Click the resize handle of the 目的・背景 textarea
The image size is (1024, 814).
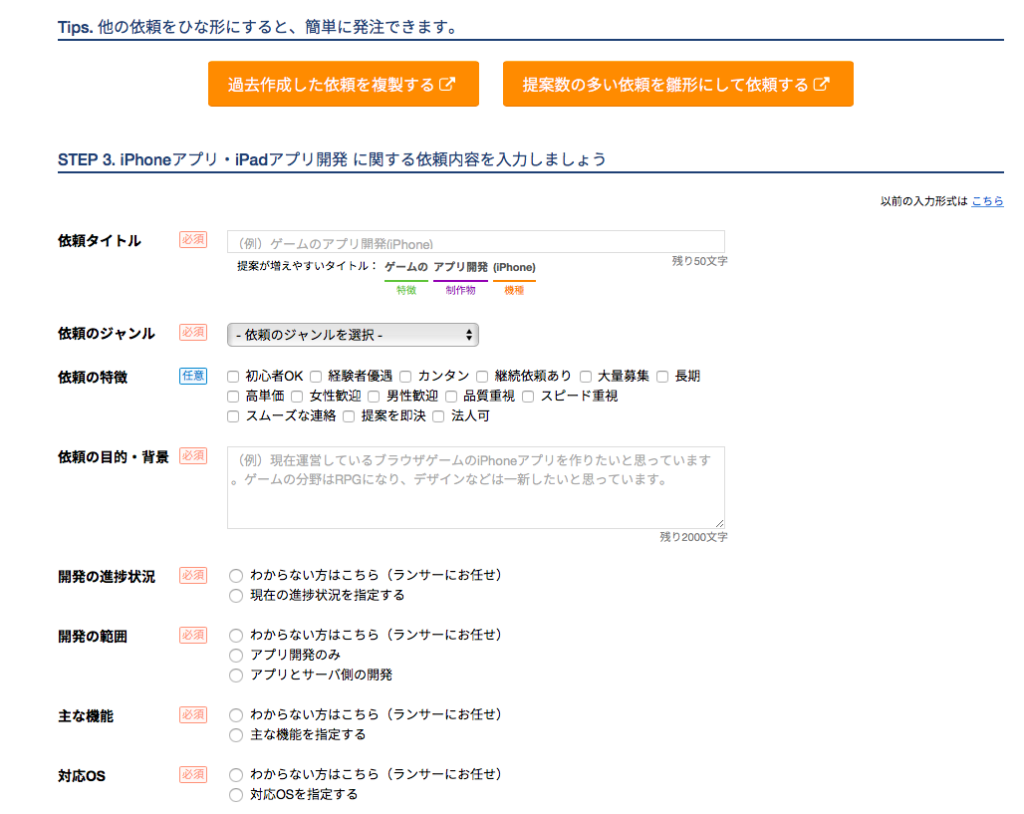click(x=719, y=523)
